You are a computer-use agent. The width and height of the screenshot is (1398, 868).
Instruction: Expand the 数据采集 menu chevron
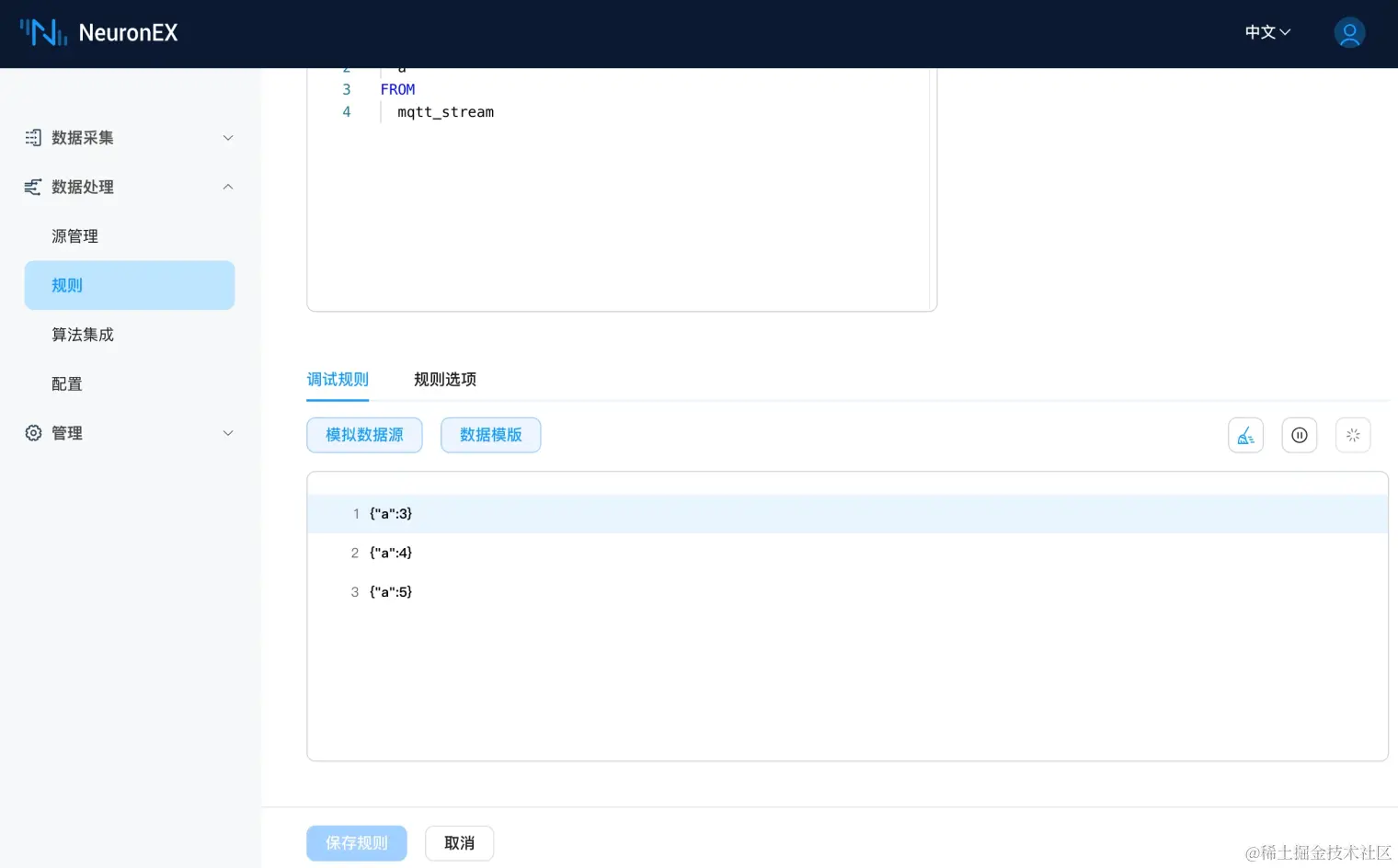pos(228,138)
